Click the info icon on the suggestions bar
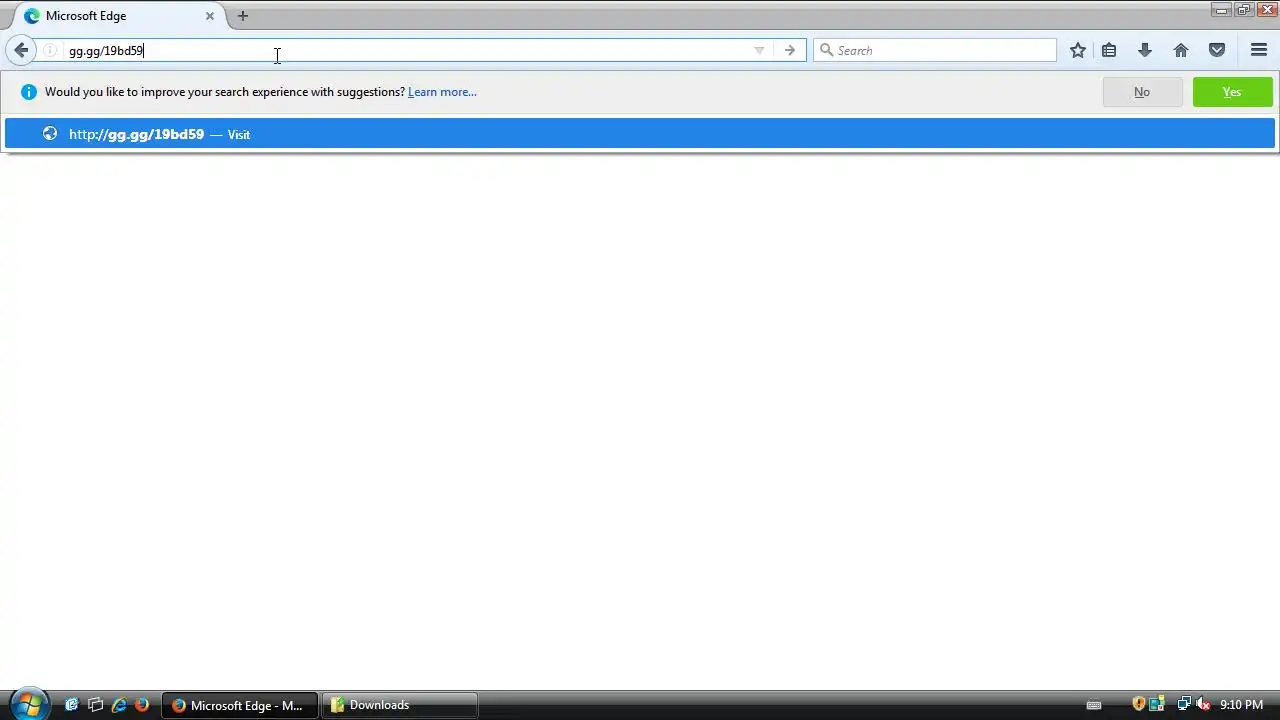The height and width of the screenshot is (720, 1280). 28,92
